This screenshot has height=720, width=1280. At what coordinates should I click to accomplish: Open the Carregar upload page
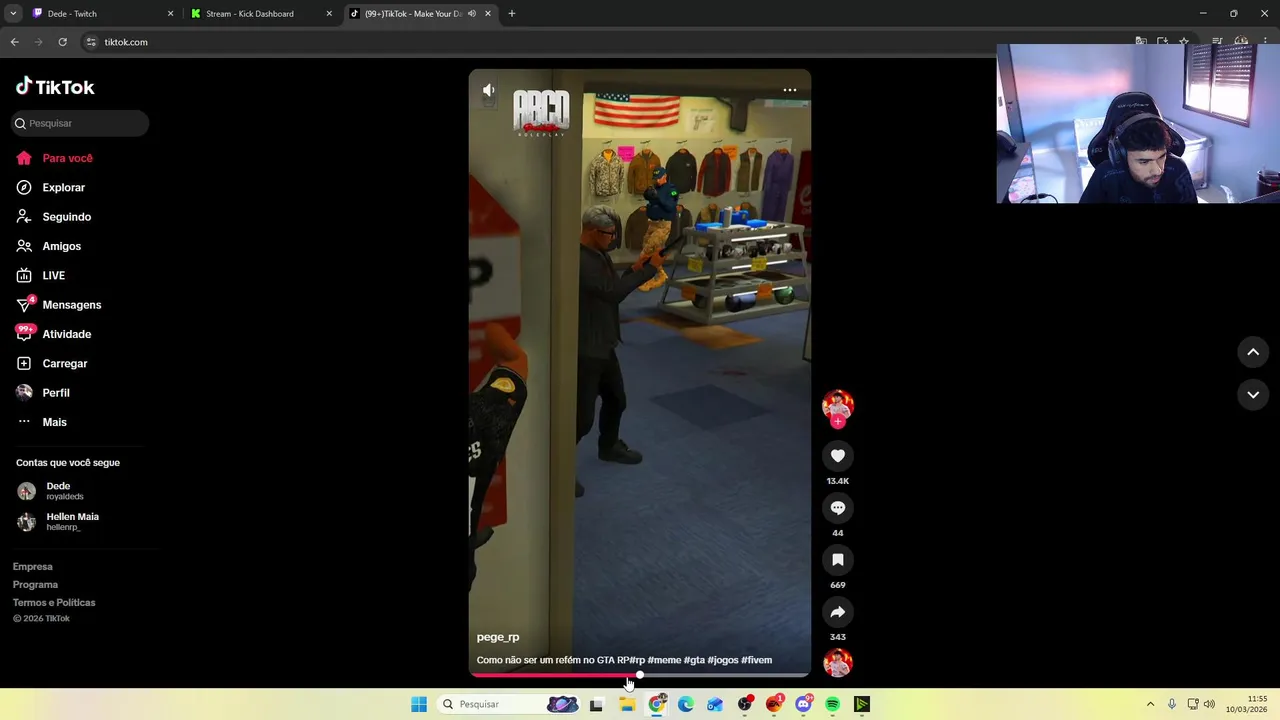(52, 364)
